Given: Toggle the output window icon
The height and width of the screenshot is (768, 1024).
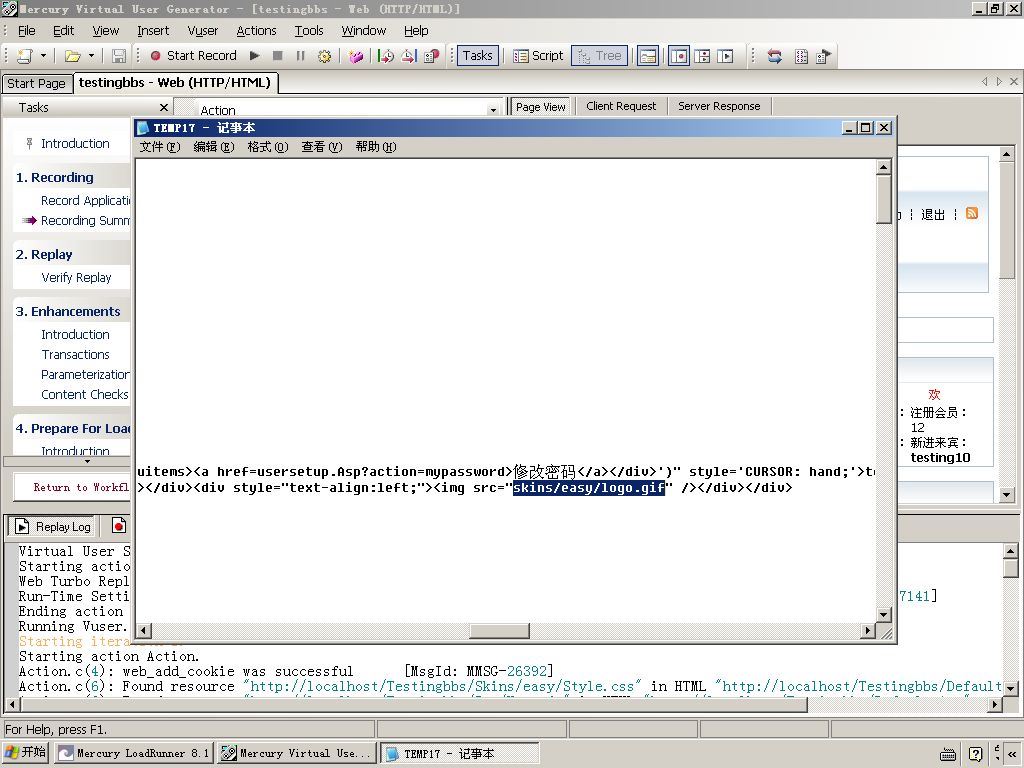Looking at the screenshot, I should (648, 56).
